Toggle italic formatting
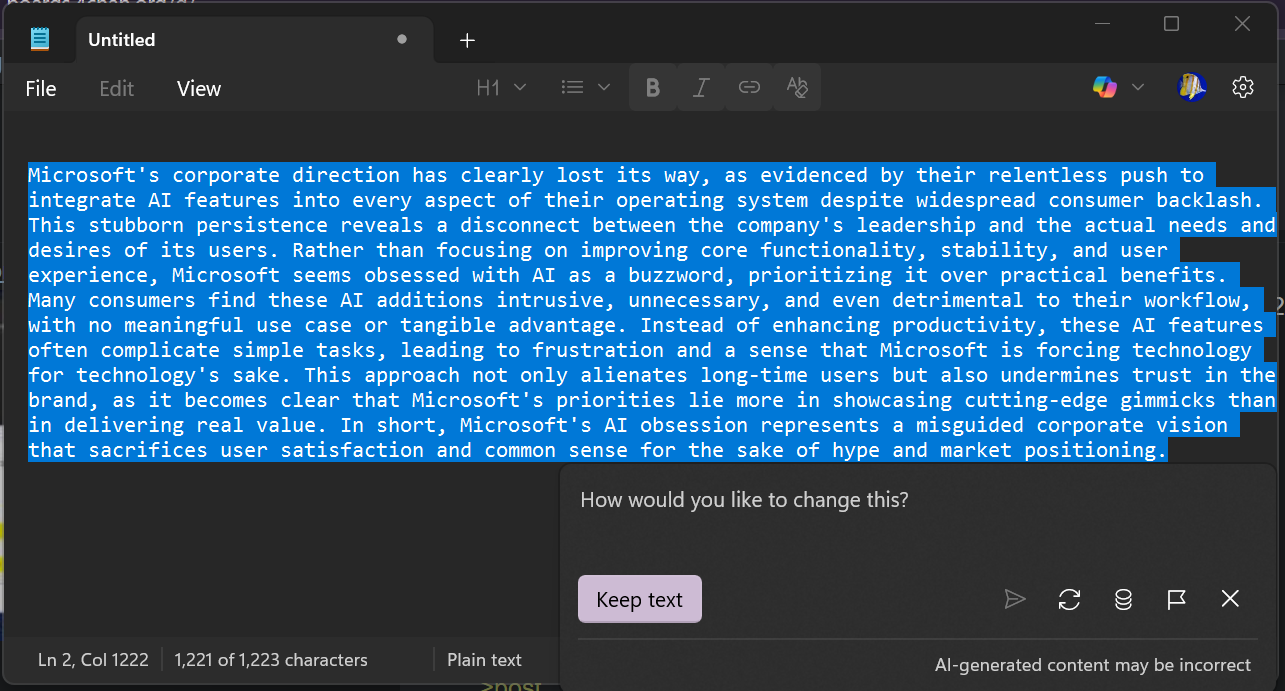1285x691 pixels. coord(701,88)
